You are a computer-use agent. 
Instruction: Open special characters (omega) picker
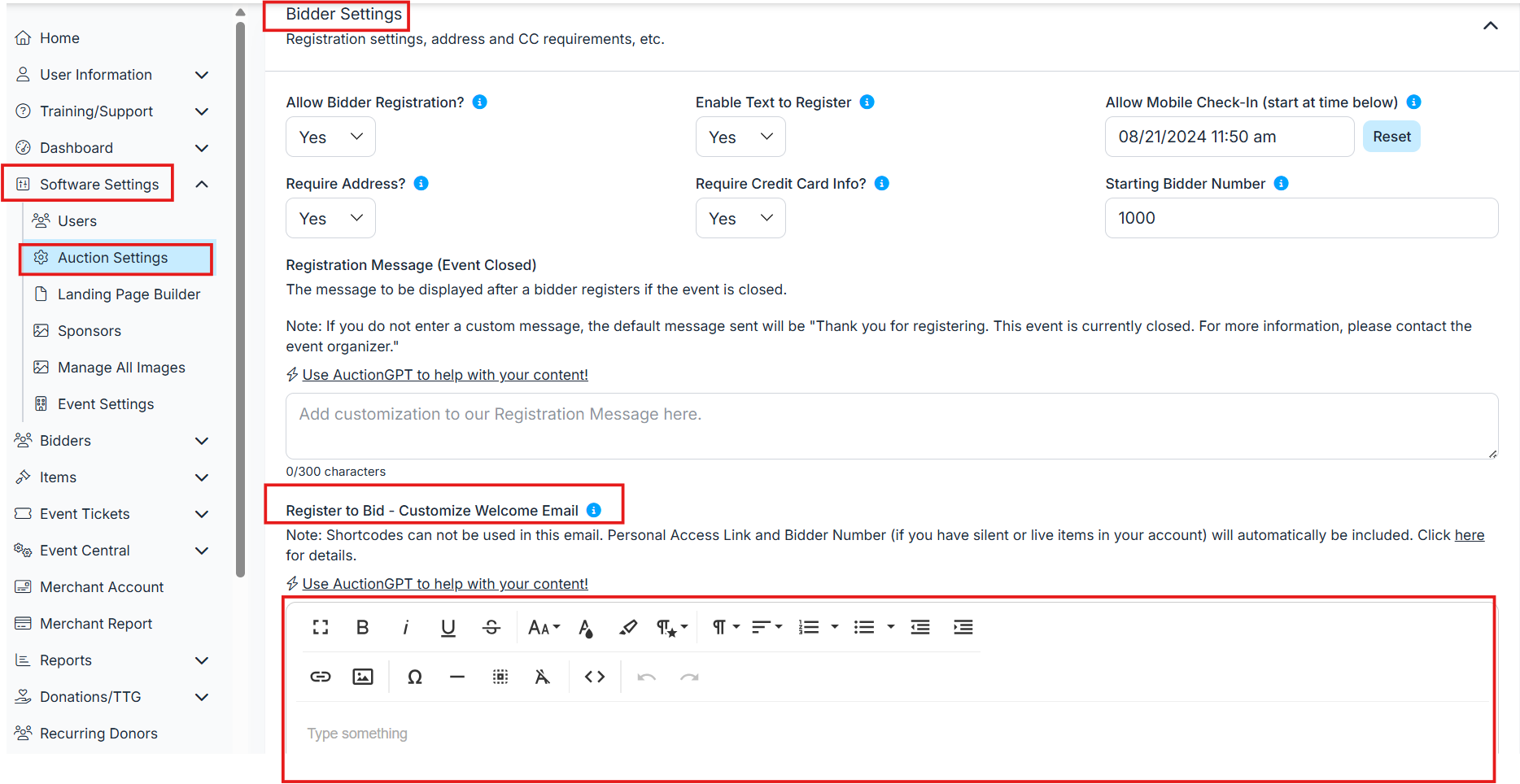(414, 677)
